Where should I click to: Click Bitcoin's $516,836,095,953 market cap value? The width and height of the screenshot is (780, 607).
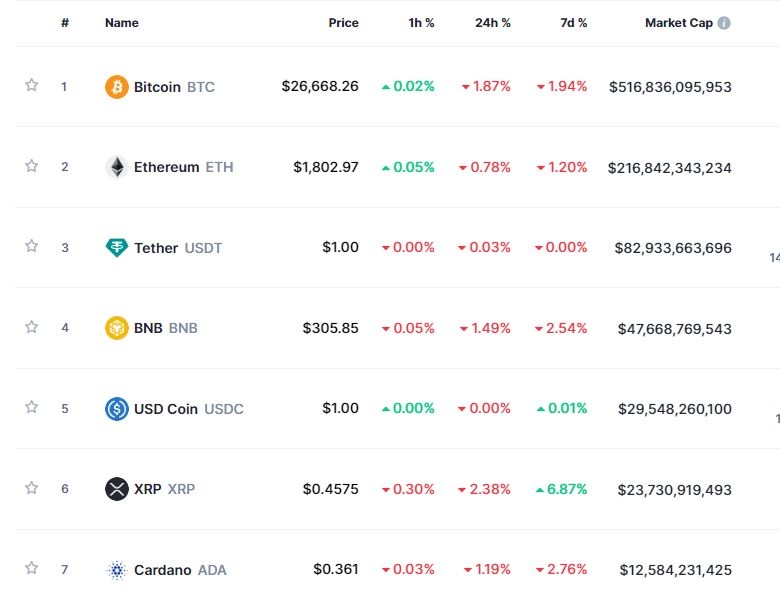click(670, 87)
